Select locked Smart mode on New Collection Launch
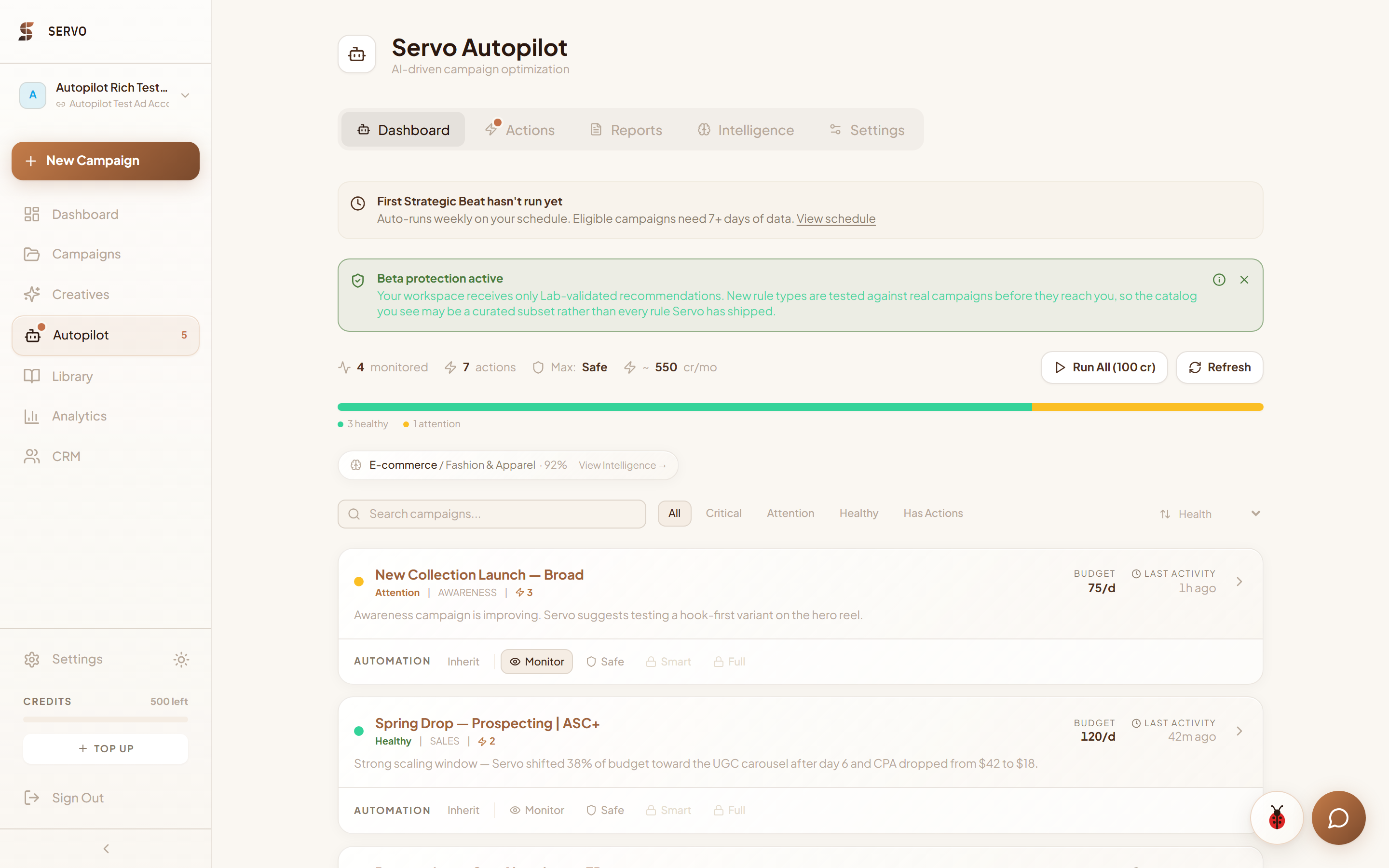Viewport: 1389px width, 868px height. [x=668, y=661]
